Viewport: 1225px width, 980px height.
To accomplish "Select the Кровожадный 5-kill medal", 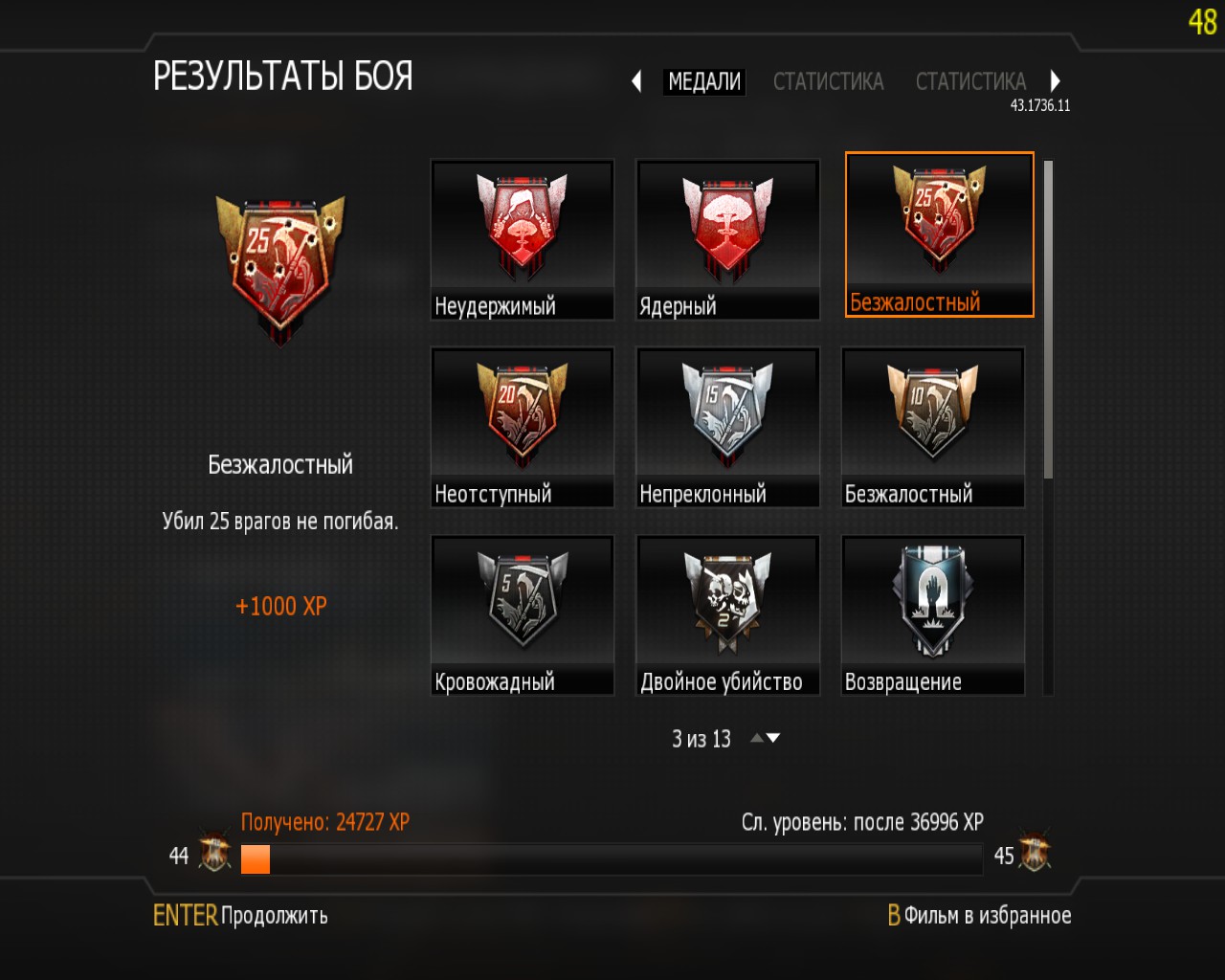I will coord(523,614).
